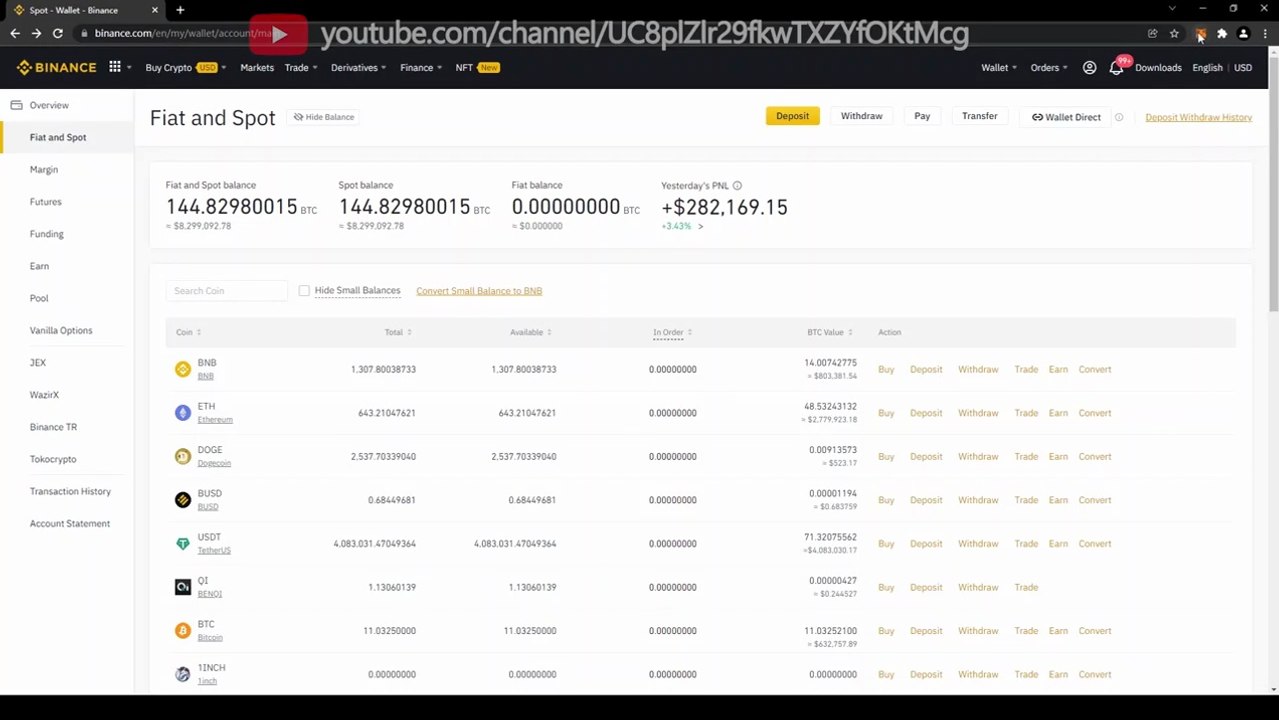
Task: Click the DOGE coin icon
Action: point(183,456)
